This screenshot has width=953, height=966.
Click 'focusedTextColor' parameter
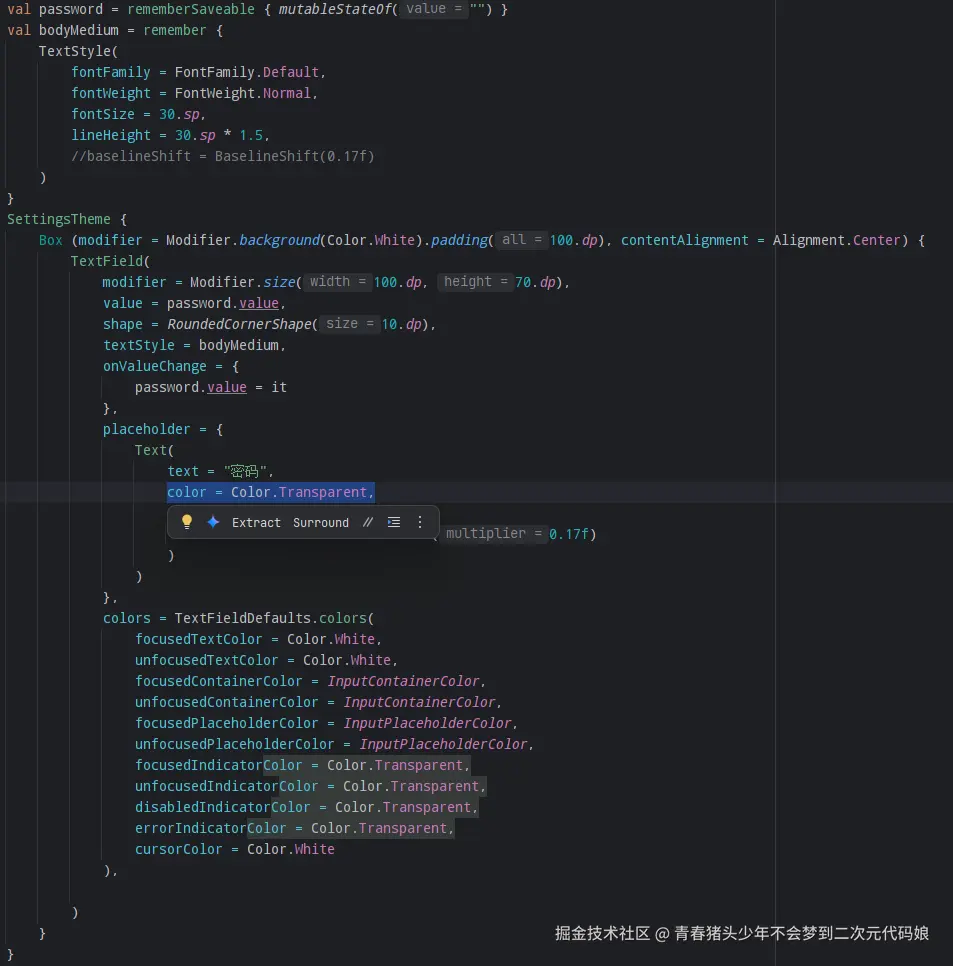(198, 639)
